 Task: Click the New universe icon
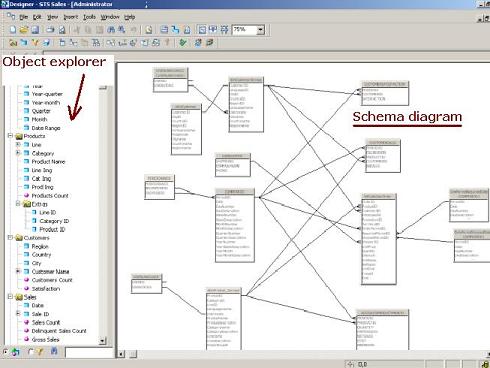(x=12, y=30)
